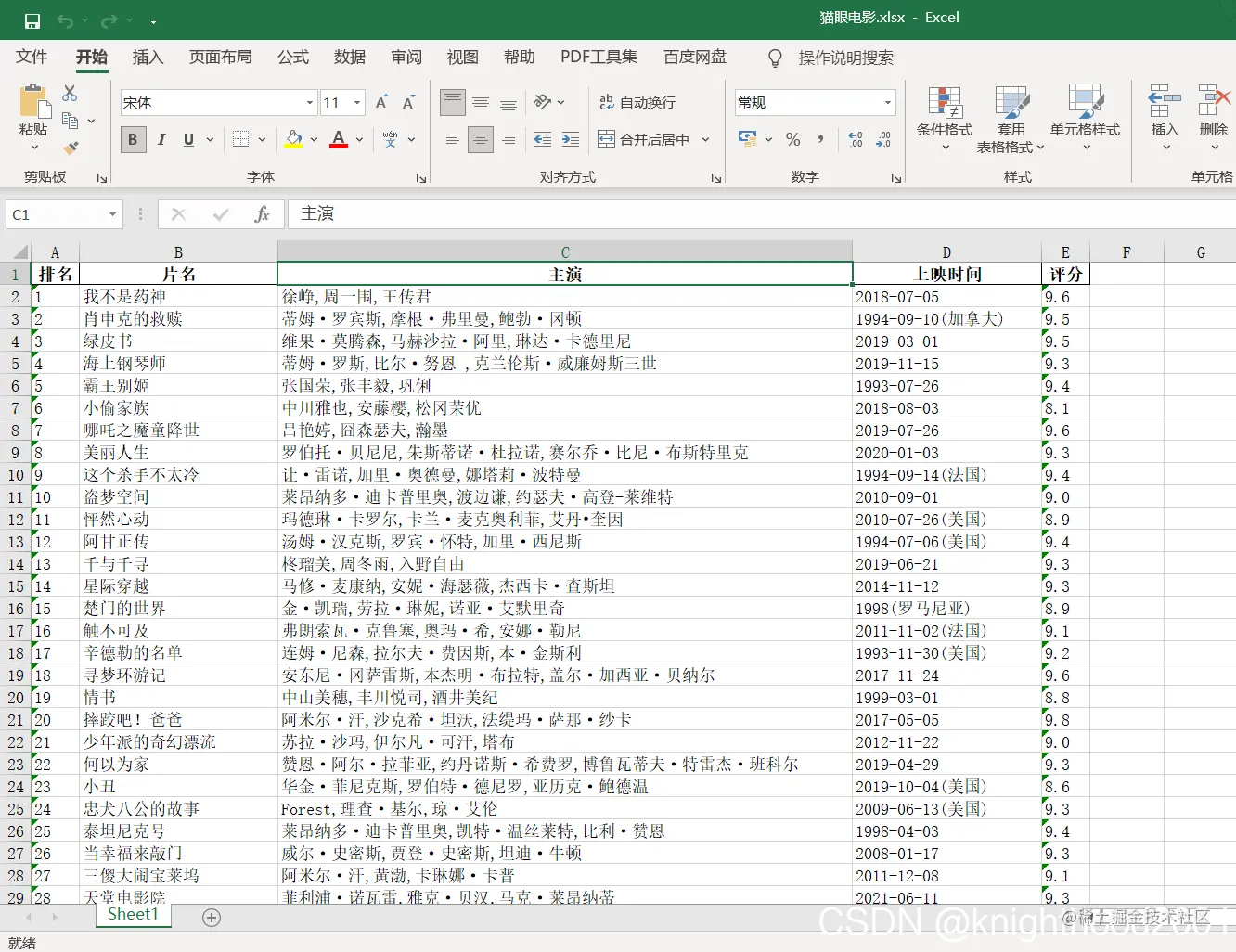Click the 套用表格格式 table style button
Image resolution: width=1236 pixels, height=952 pixels.
[x=1011, y=119]
